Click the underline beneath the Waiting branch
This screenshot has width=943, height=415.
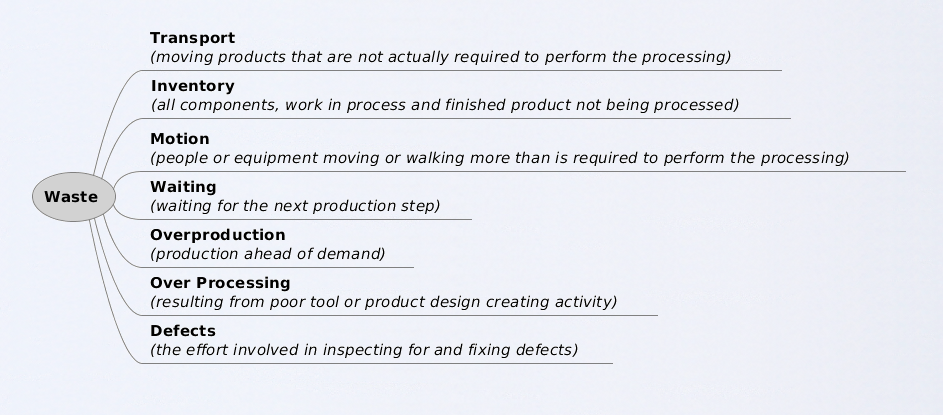(300, 219)
